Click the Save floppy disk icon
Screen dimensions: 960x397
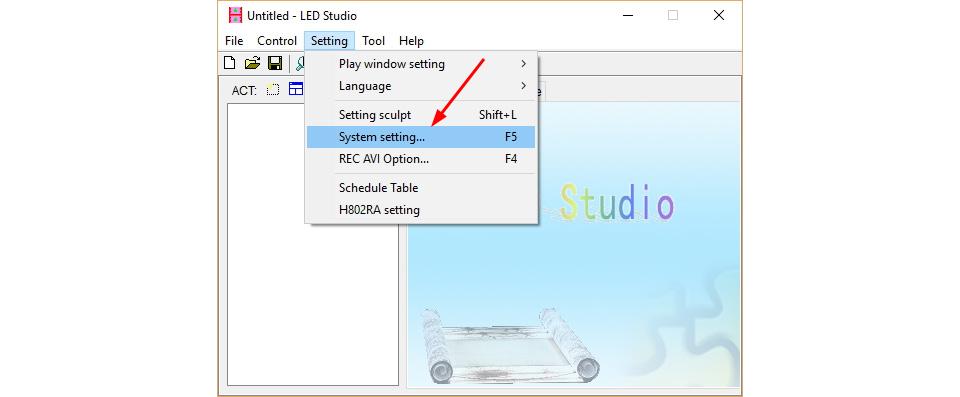tap(275, 62)
